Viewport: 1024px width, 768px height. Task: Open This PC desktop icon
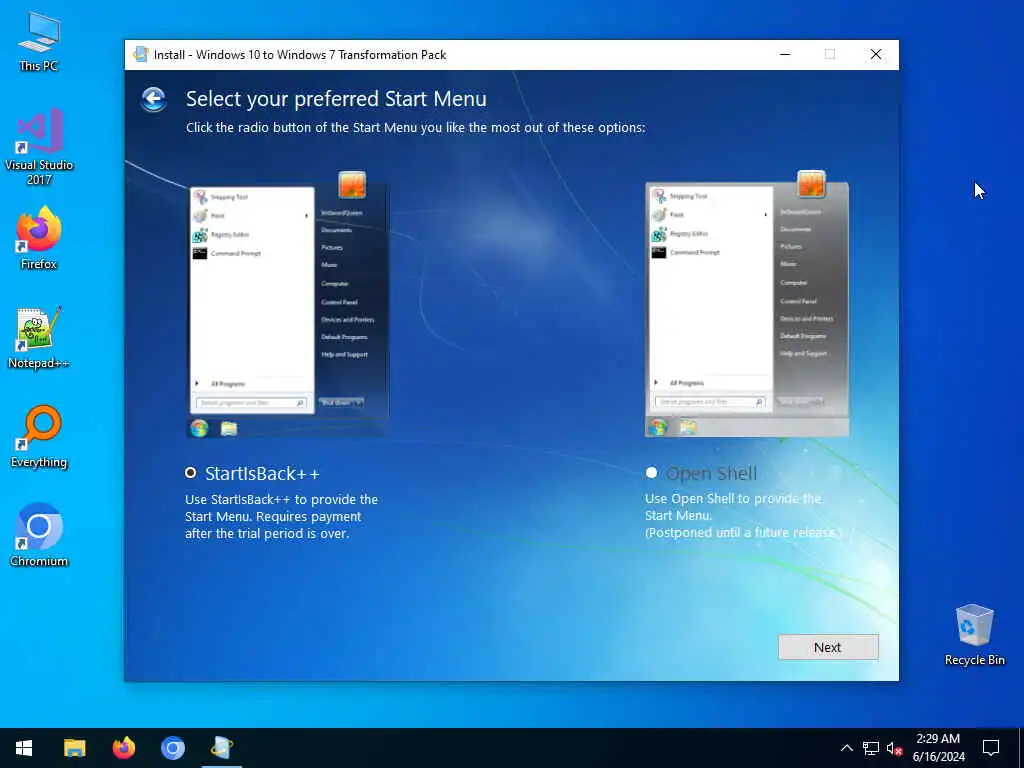point(39,42)
